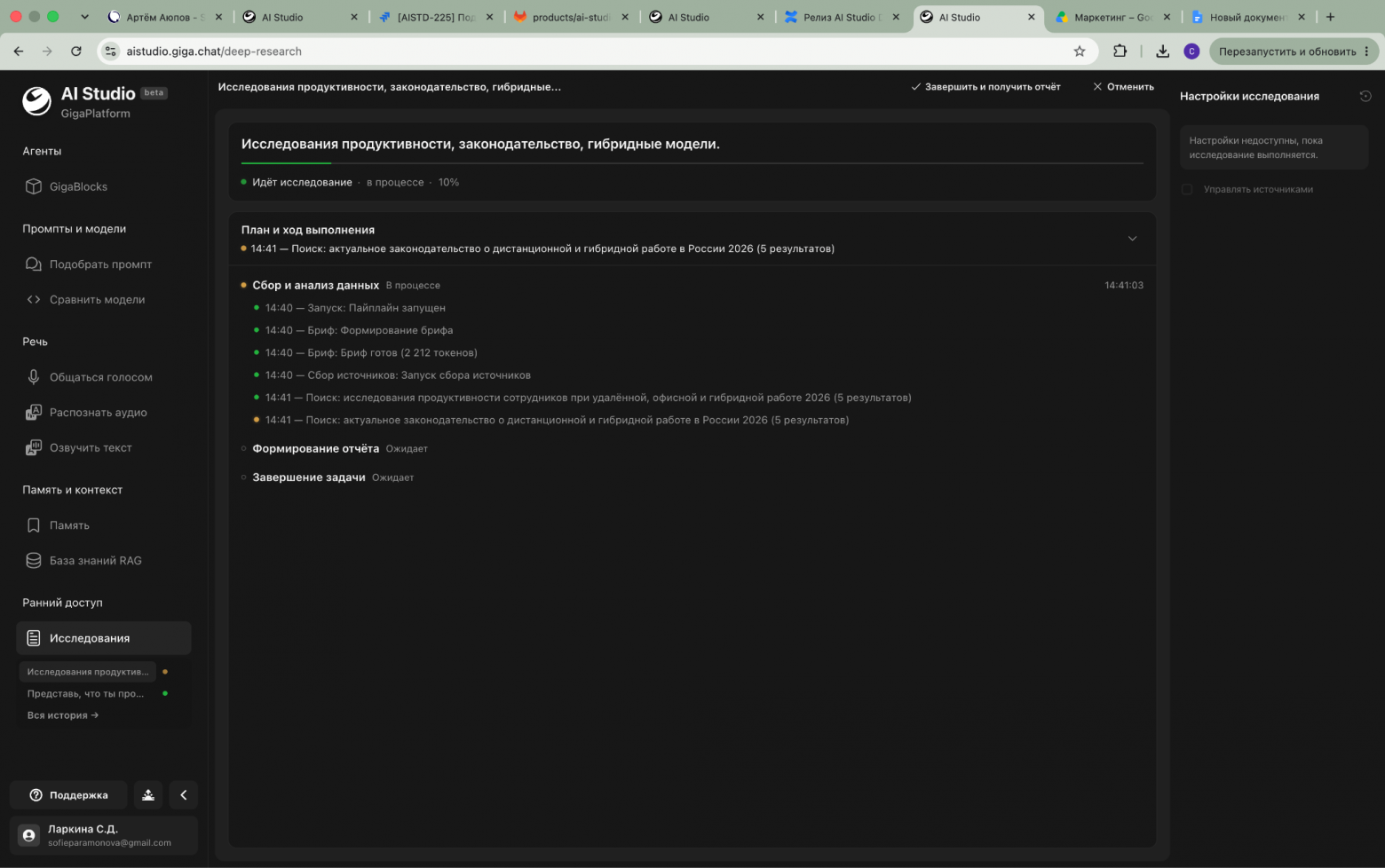Viewport: 1385px width, 868px height.
Task: Click the Общаться голосом microphone icon
Action: tap(34, 377)
